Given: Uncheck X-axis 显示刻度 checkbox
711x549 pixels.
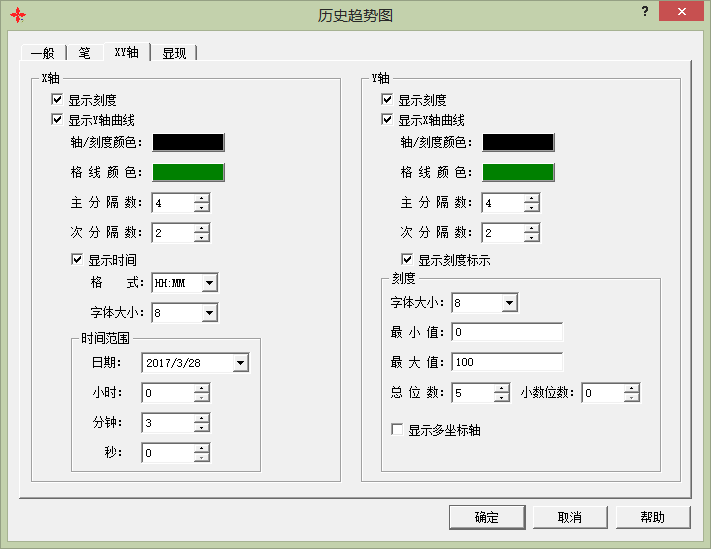Looking at the screenshot, I should (57, 100).
